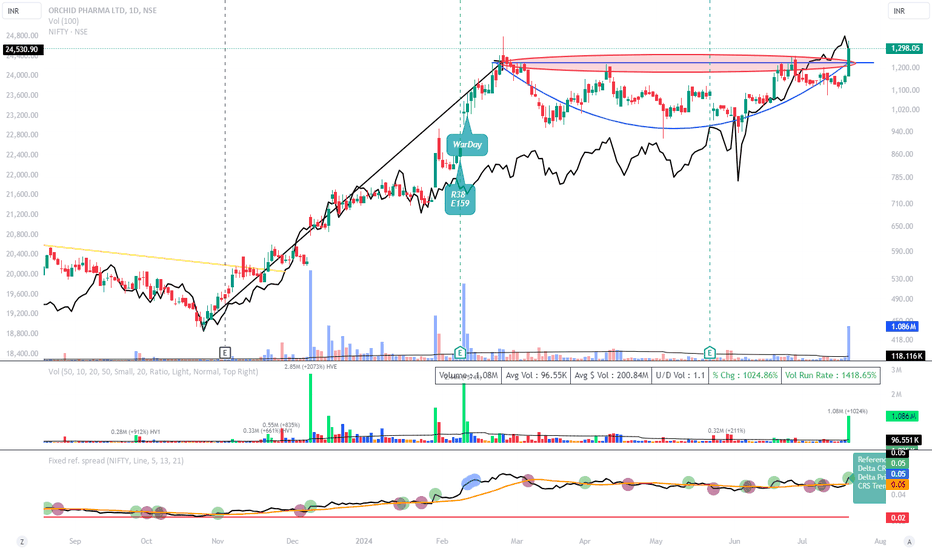Select the Fixed ref. spread indicator legend
The height and width of the screenshot is (550, 932).
[x=116, y=460]
